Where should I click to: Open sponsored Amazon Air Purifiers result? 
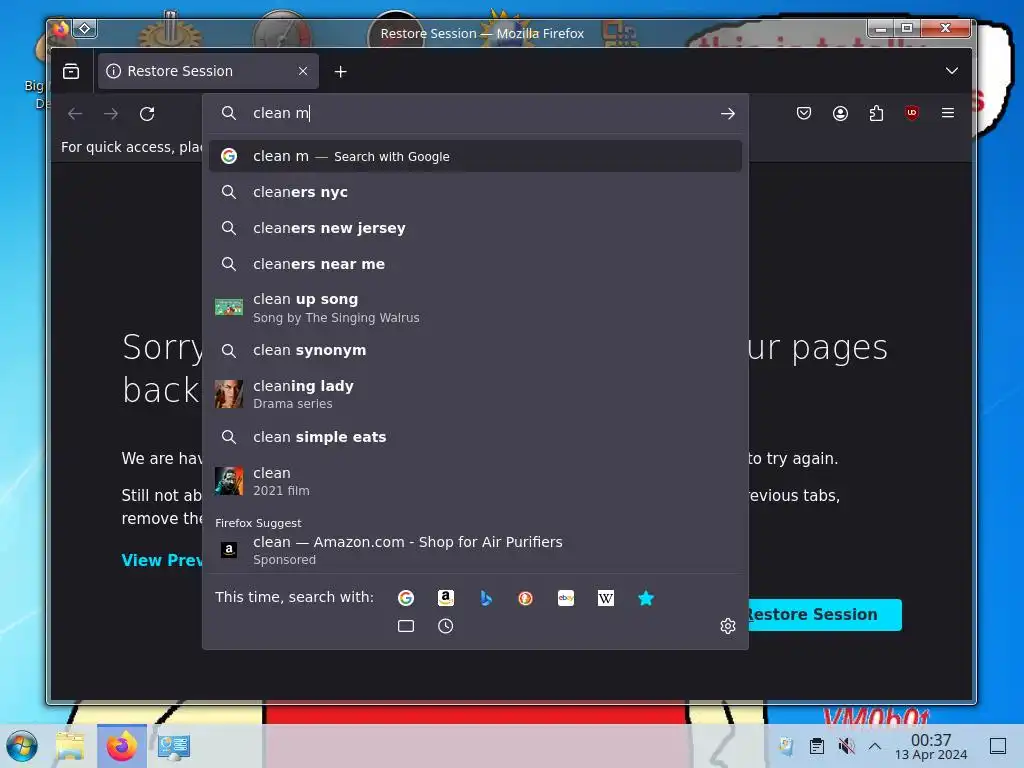475,550
